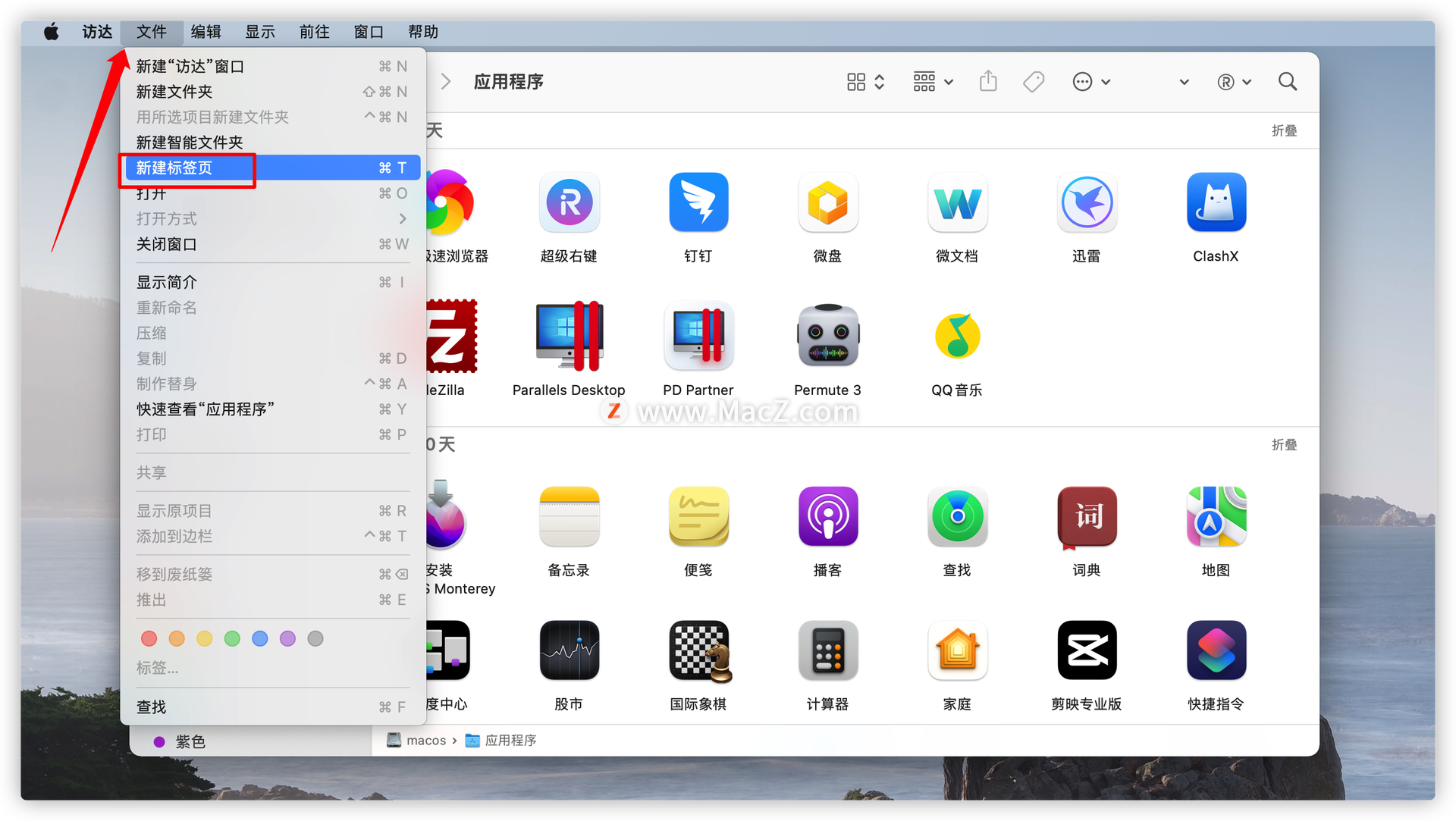This screenshot has width=1456, height=821.
Task: Open the 微文档 app icon
Action: pos(957,202)
